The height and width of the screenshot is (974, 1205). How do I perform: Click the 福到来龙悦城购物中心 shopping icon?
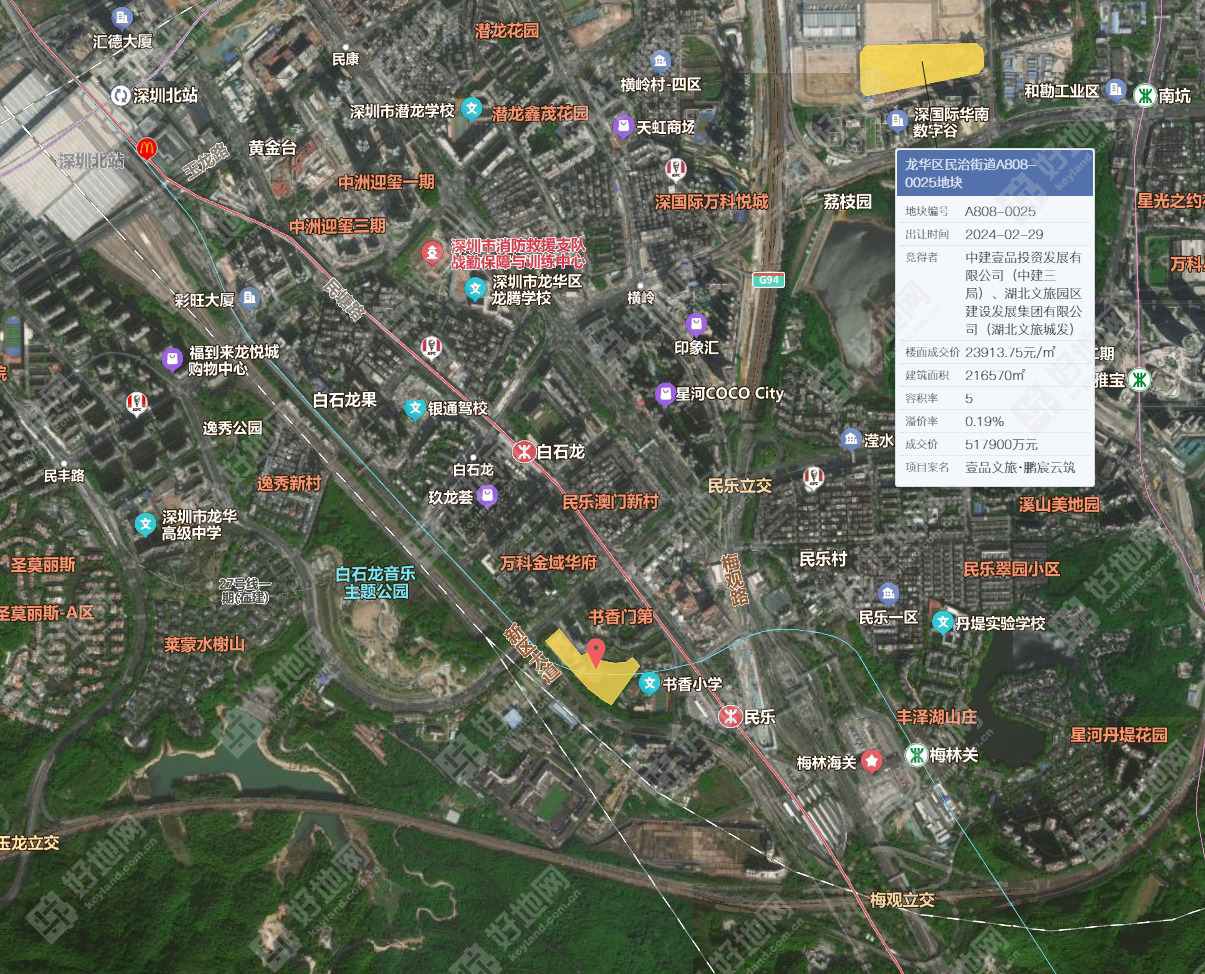(x=172, y=360)
